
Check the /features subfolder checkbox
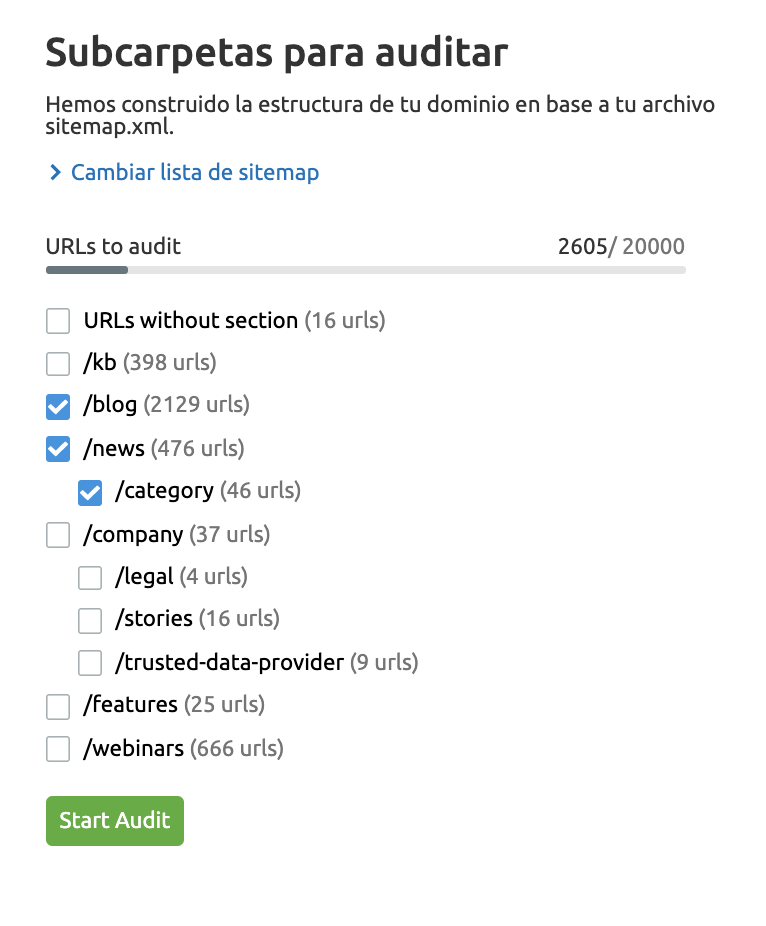click(x=58, y=706)
